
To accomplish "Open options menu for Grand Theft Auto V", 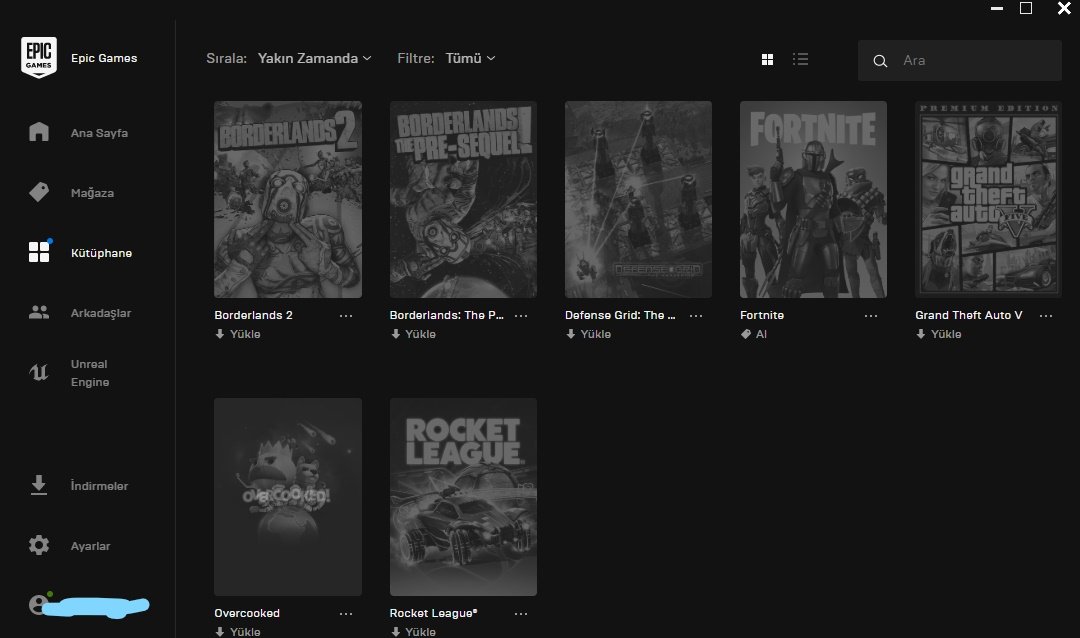I will point(1046,316).
